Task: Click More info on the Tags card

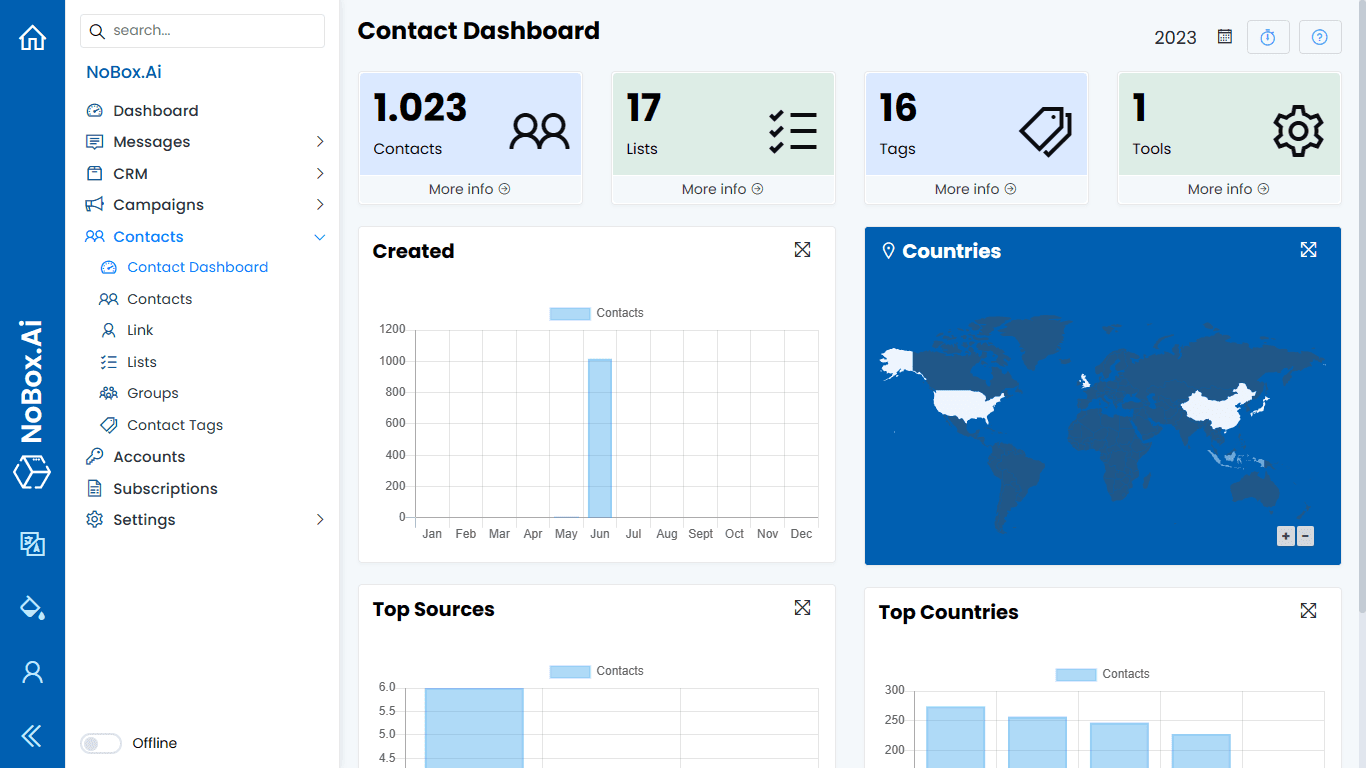Action: (x=975, y=188)
